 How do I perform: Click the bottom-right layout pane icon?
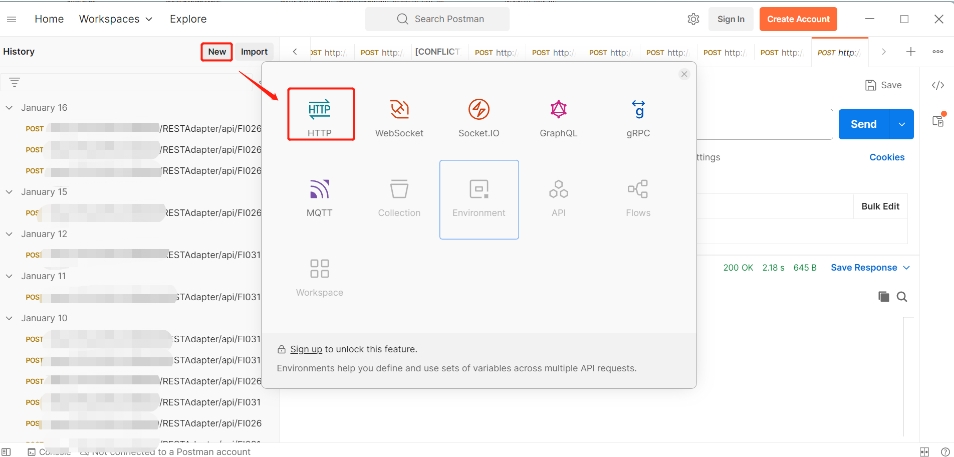pyautogui.click(x=924, y=452)
